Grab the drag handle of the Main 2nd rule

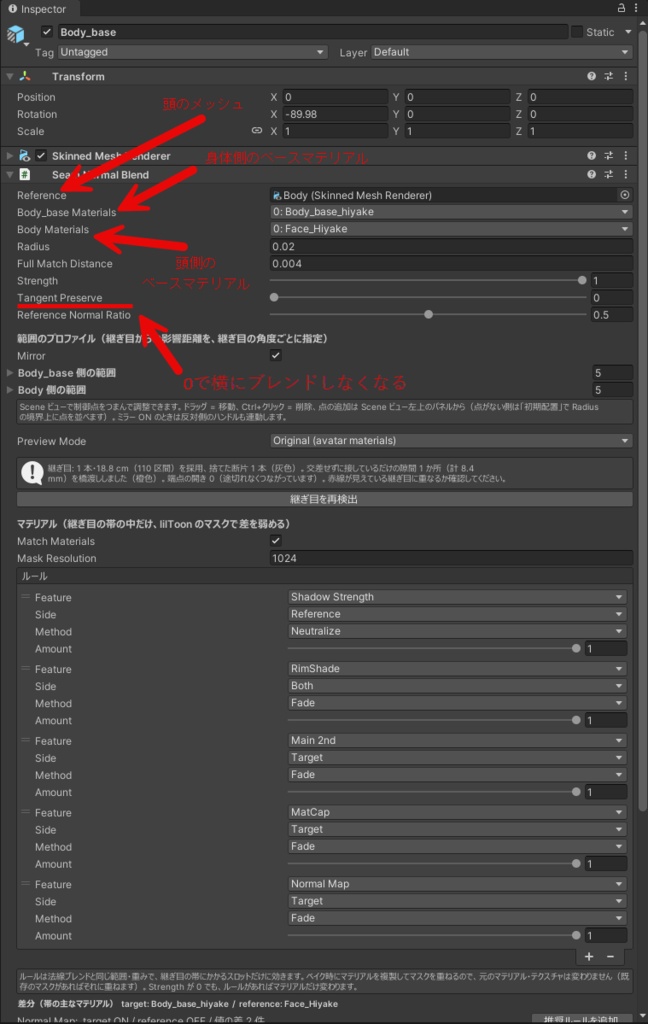[25, 741]
